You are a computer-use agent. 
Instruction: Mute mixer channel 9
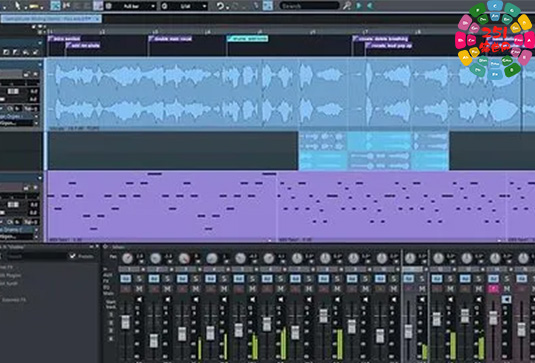pyautogui.click(x=365, y=289)
